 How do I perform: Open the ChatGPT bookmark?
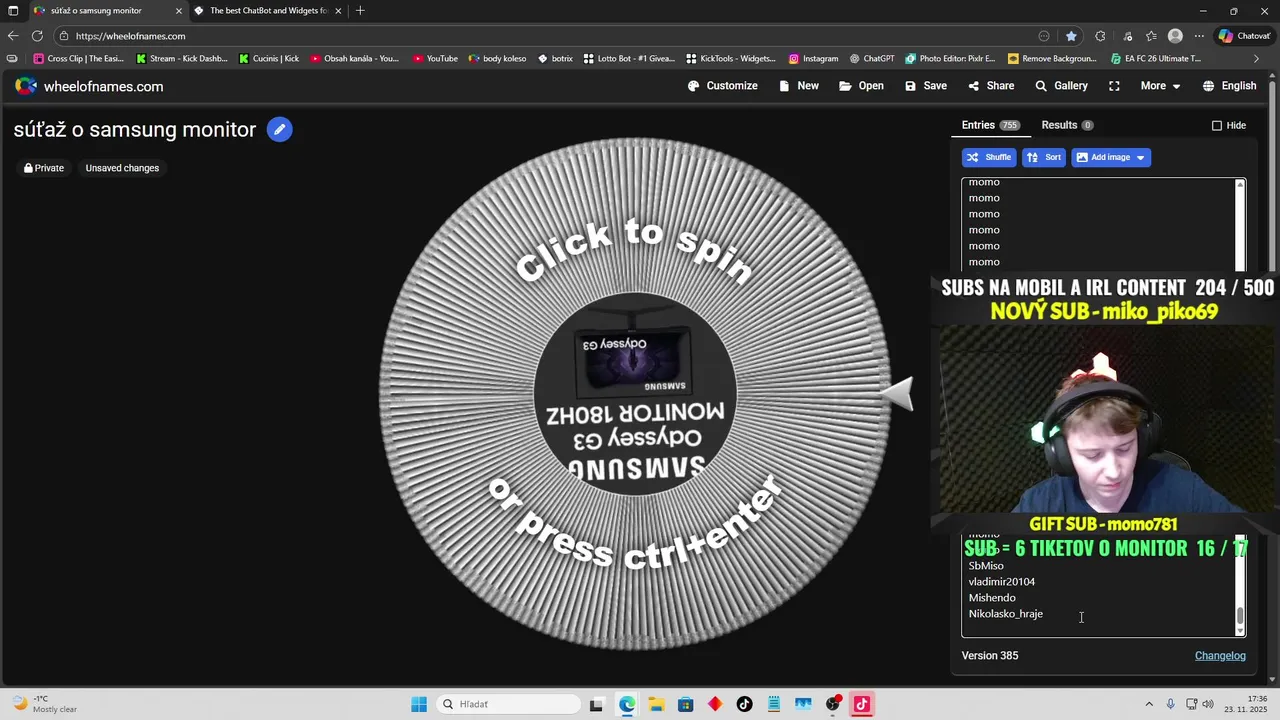point(872,59)
